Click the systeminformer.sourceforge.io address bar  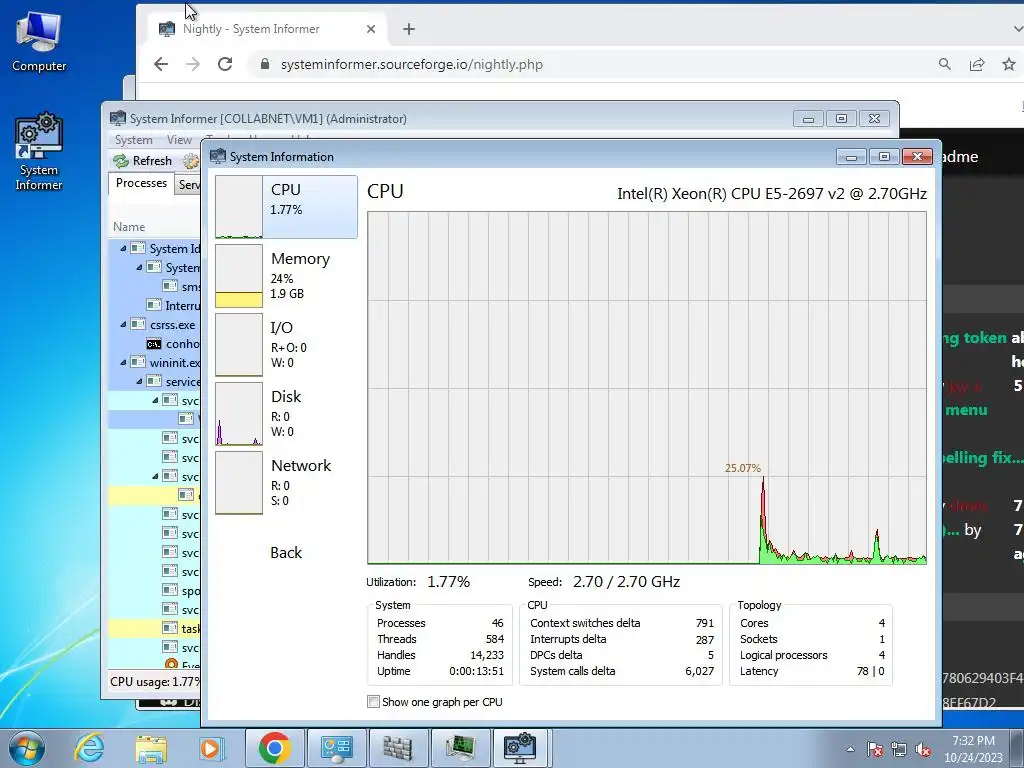[411, 64]
